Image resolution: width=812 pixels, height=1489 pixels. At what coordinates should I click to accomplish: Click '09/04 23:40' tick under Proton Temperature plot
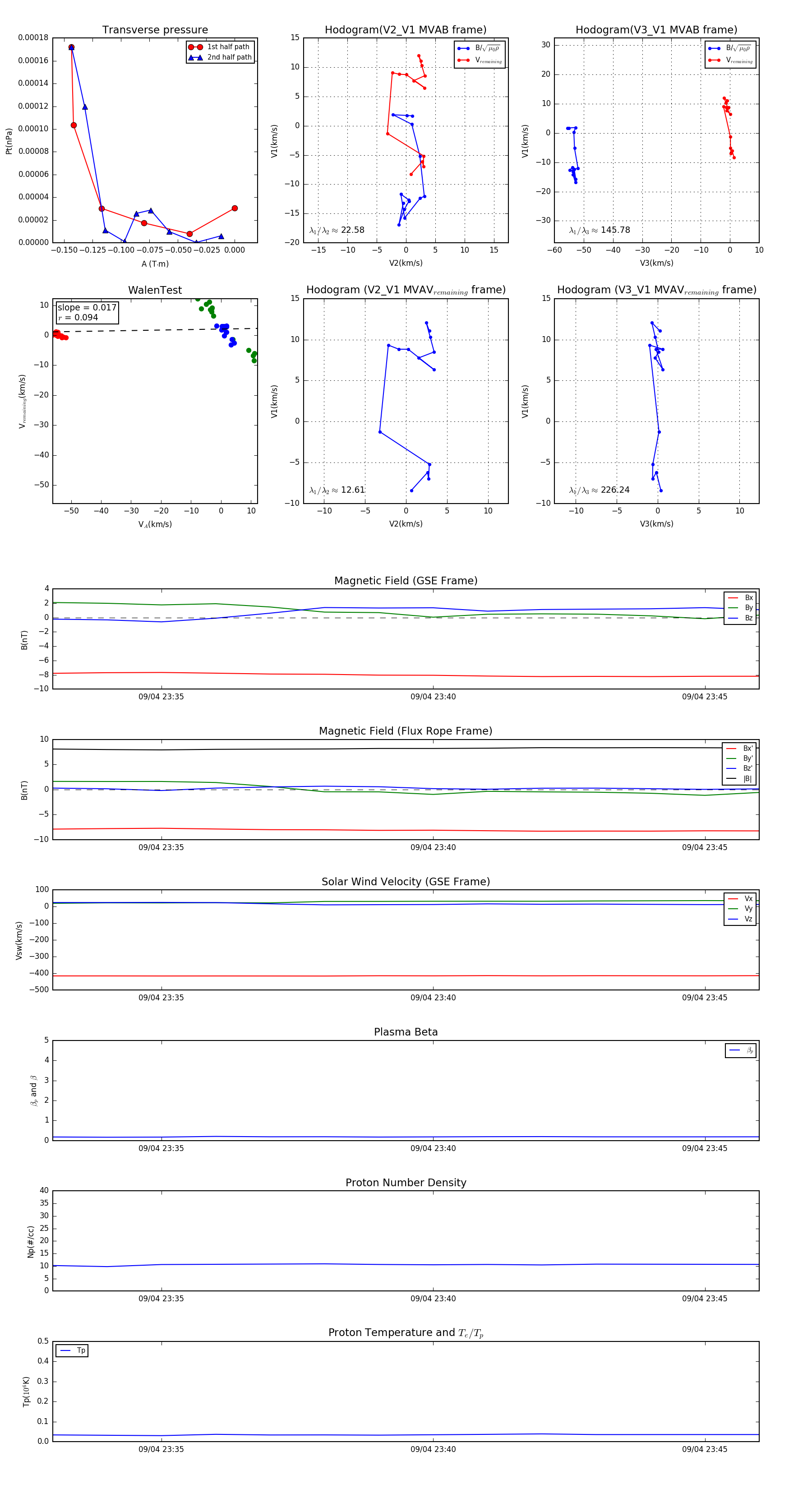(433, 1449)
